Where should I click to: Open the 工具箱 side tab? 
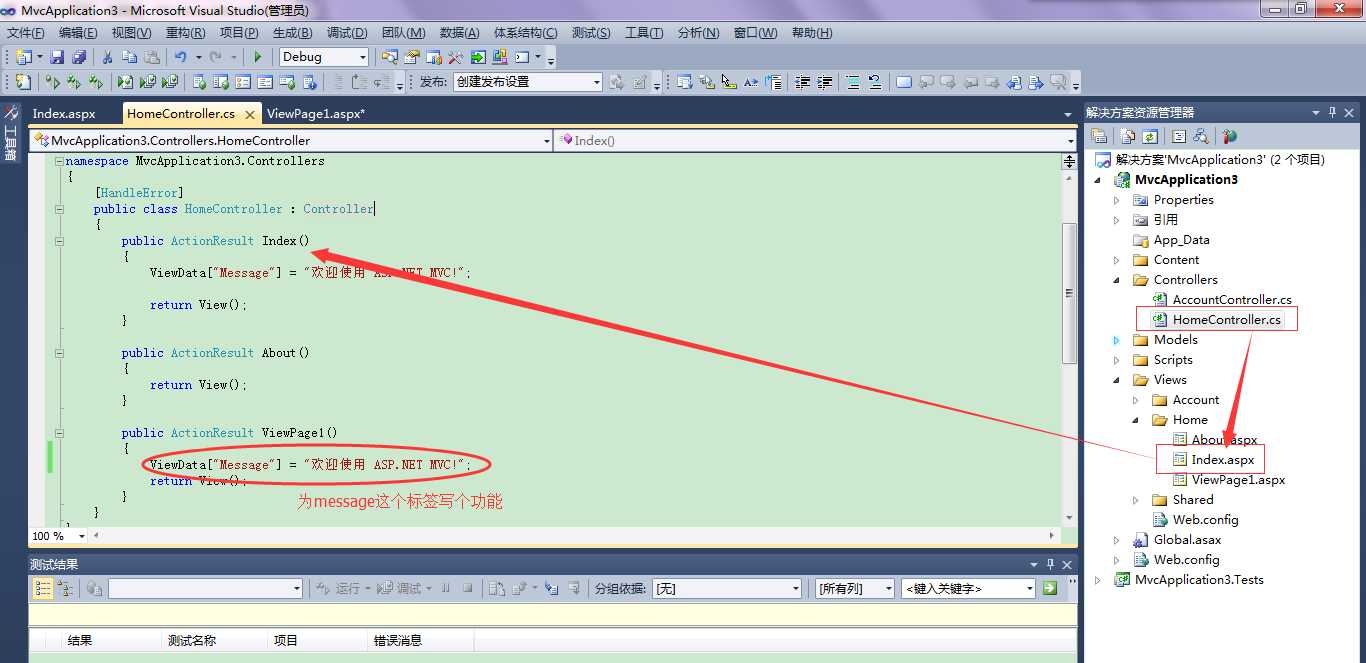click(x=10, y=133)
